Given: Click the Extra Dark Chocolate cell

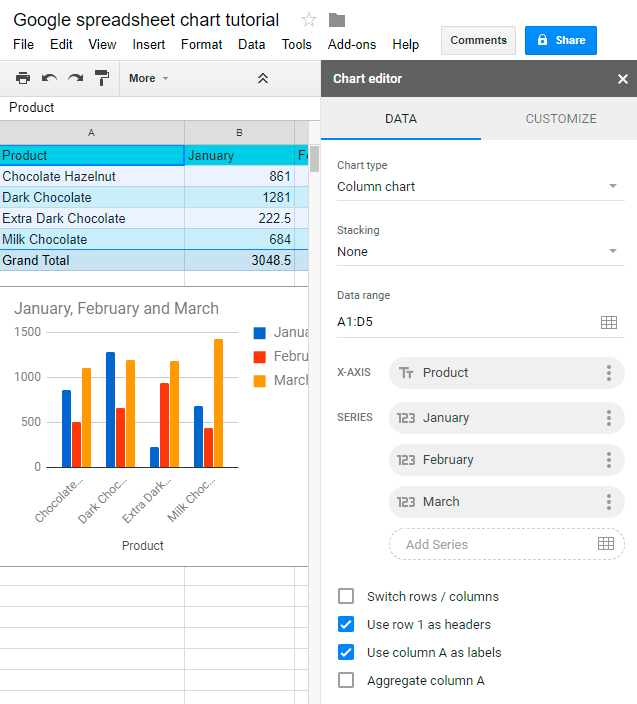Looking at the screenshot, I should (x=92, y=219).
